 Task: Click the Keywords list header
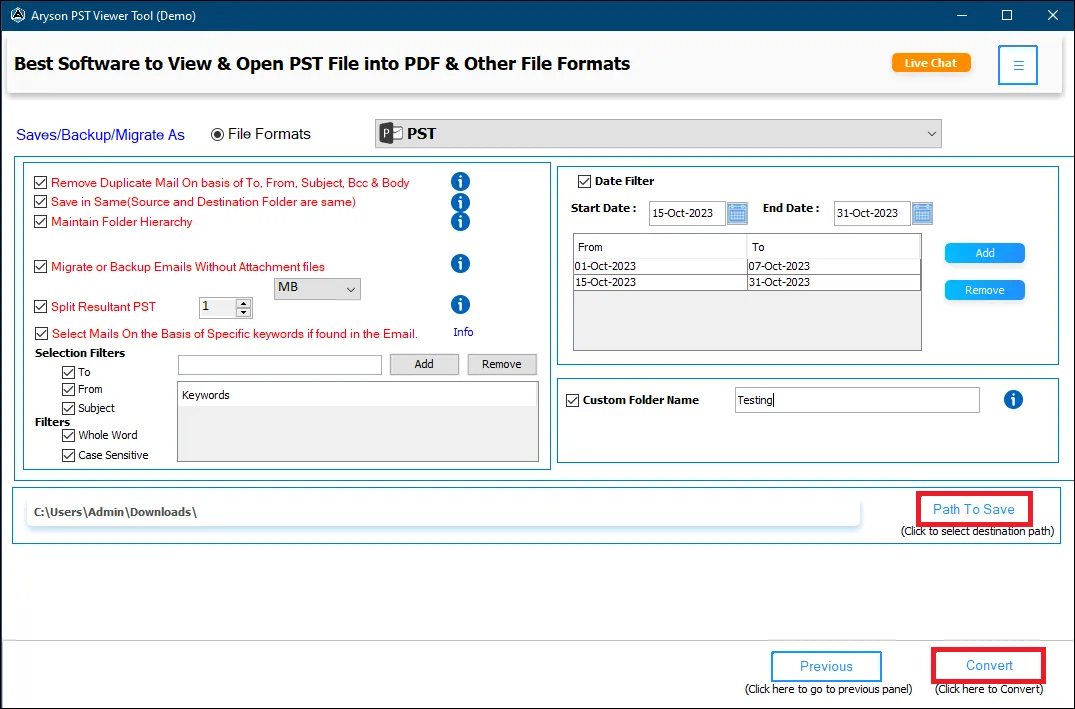[357, 395]
